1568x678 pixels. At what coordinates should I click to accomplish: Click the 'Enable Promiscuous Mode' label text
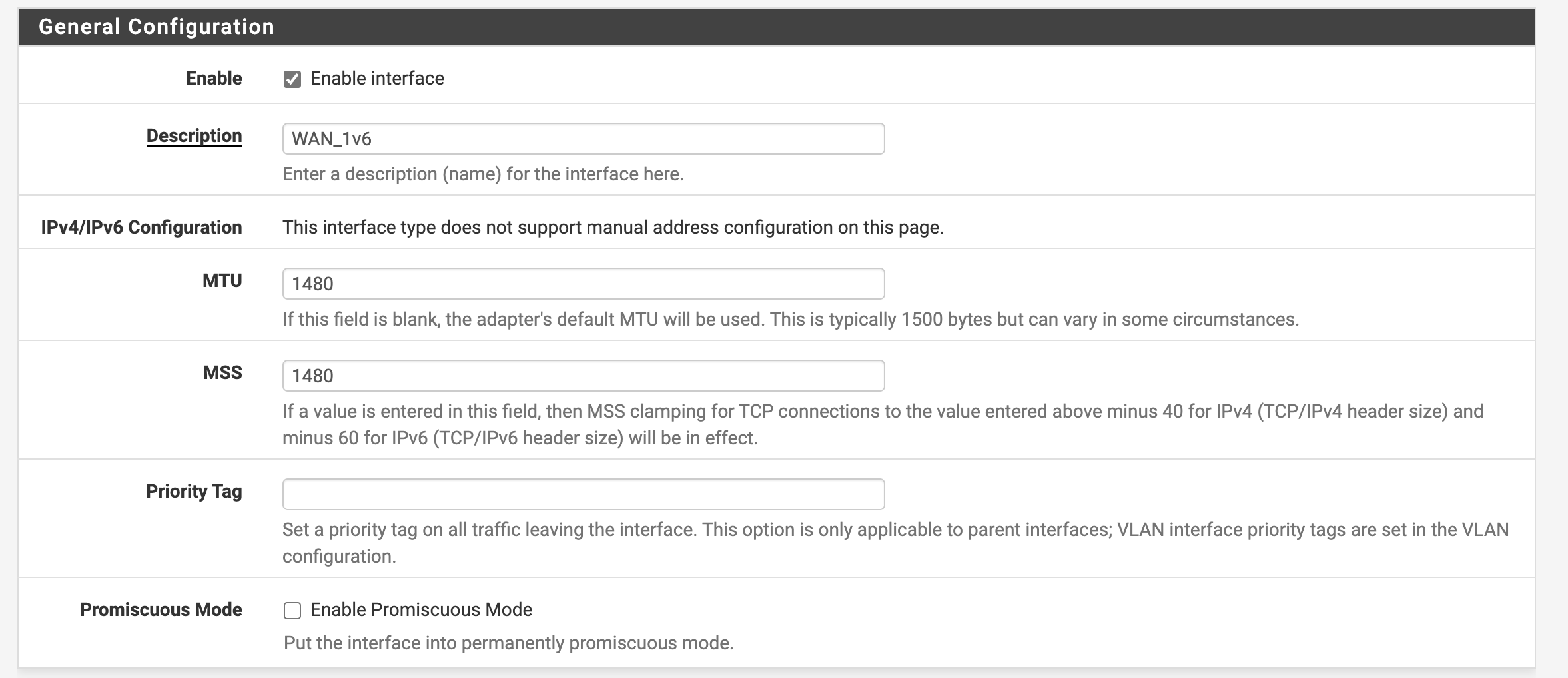(421, 610)
